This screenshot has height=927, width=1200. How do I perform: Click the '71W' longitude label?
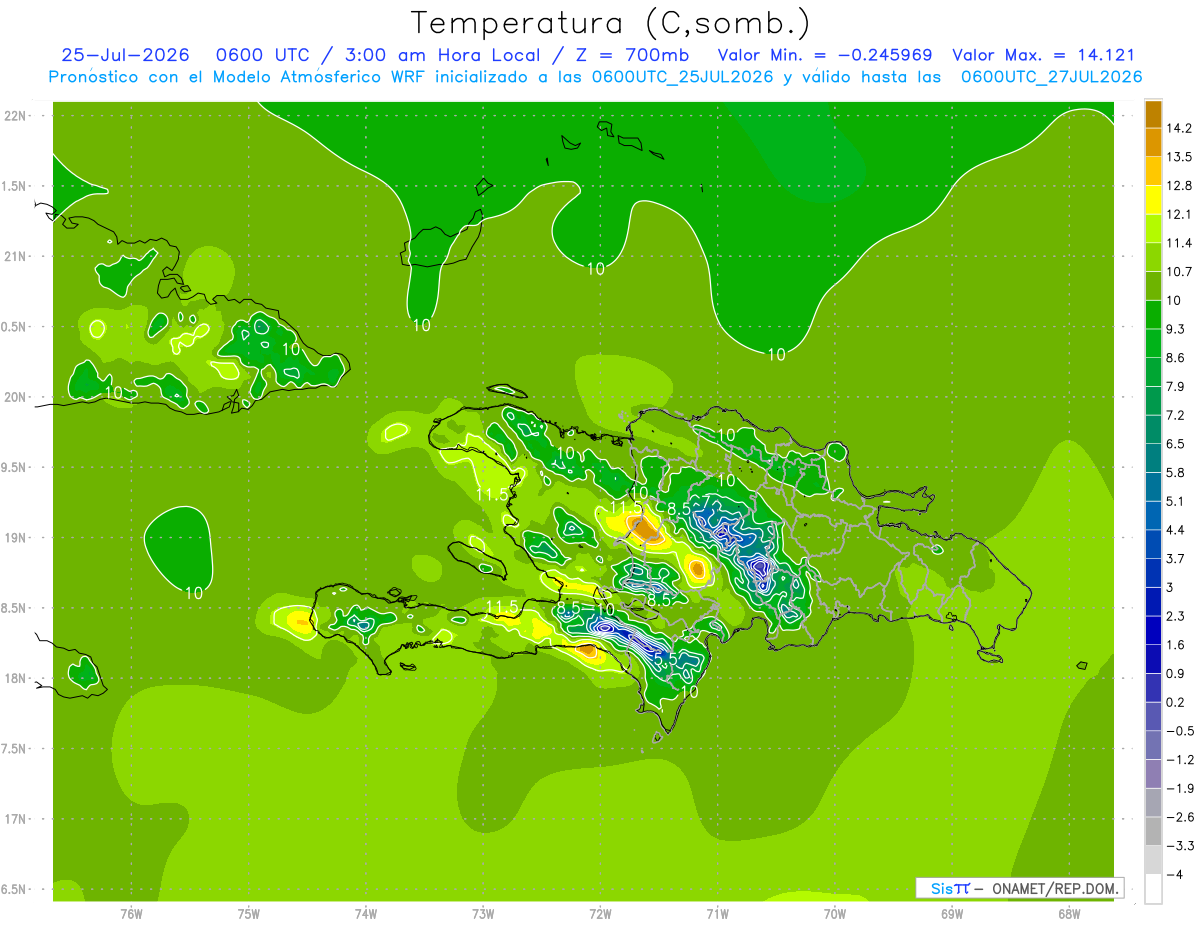(x=717, y=913)
